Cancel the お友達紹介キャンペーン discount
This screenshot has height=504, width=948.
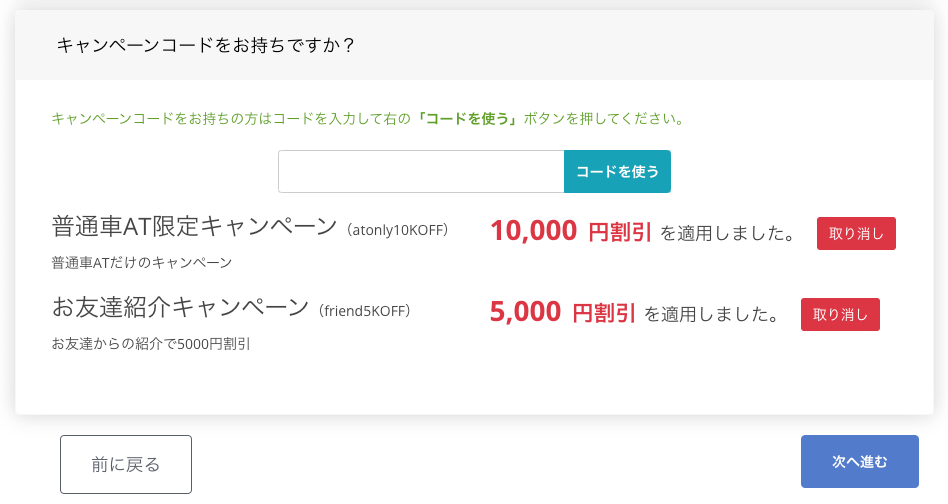pos(840,314)
